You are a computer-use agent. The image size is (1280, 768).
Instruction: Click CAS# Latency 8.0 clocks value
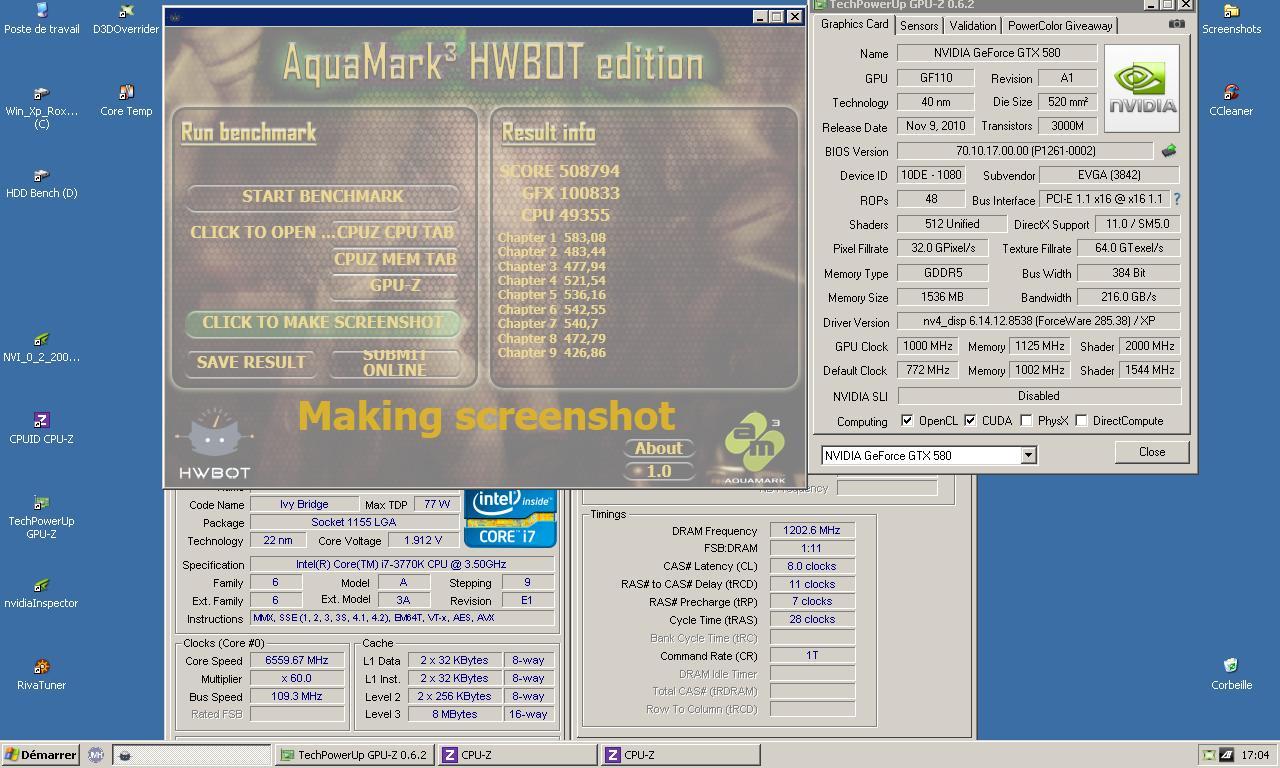tap(812, 566)
